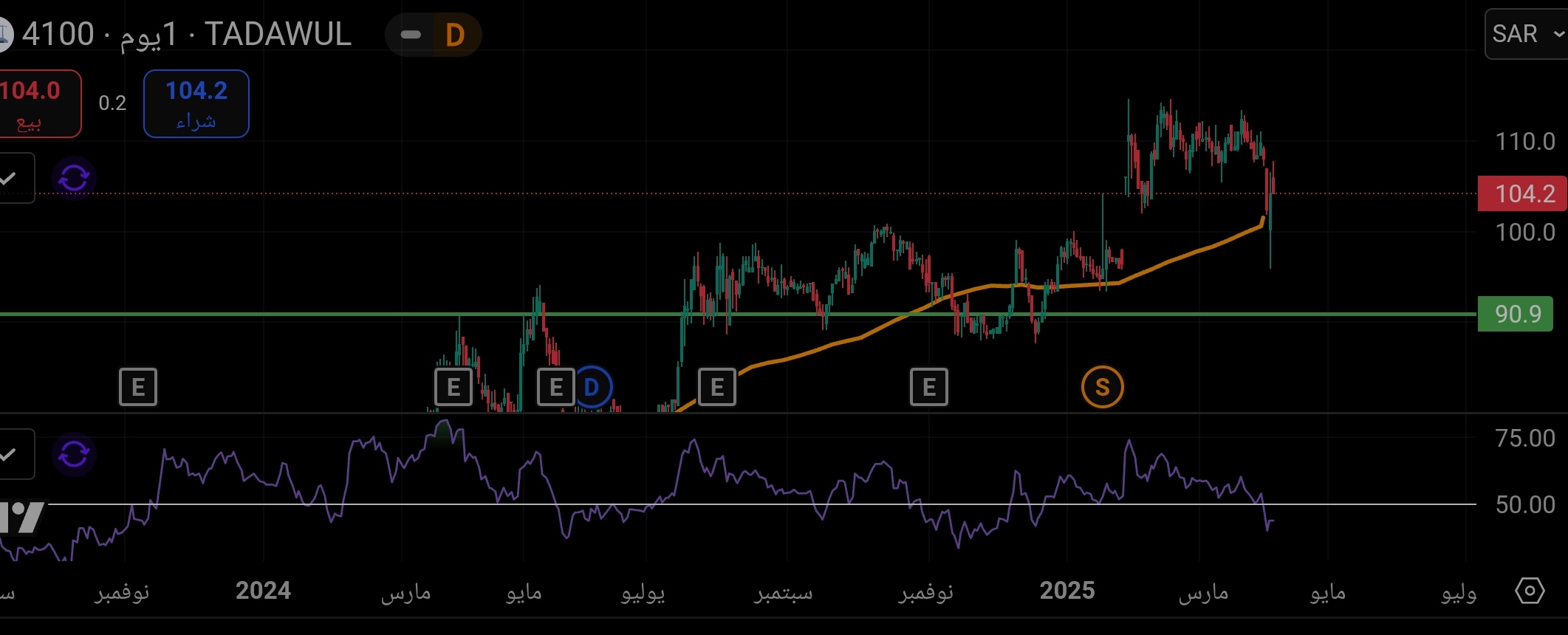
Task: Click the purple refresh icon in price pane
Action: [74, 178]
